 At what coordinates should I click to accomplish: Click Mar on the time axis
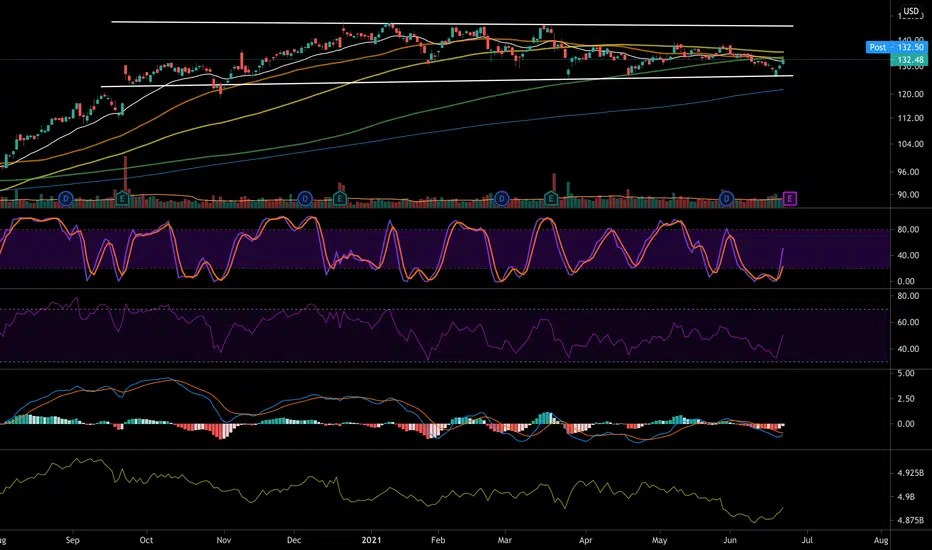pyautogui.click(x=505, y=540)
